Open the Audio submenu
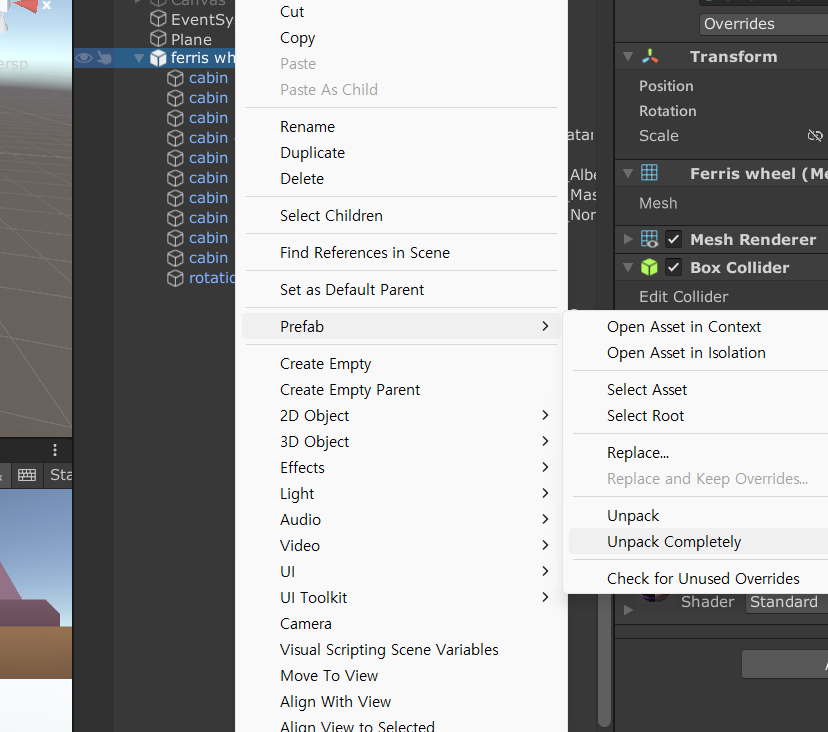Image resolution: width=828 pixels, height=732 pixels. pos(401,520)
